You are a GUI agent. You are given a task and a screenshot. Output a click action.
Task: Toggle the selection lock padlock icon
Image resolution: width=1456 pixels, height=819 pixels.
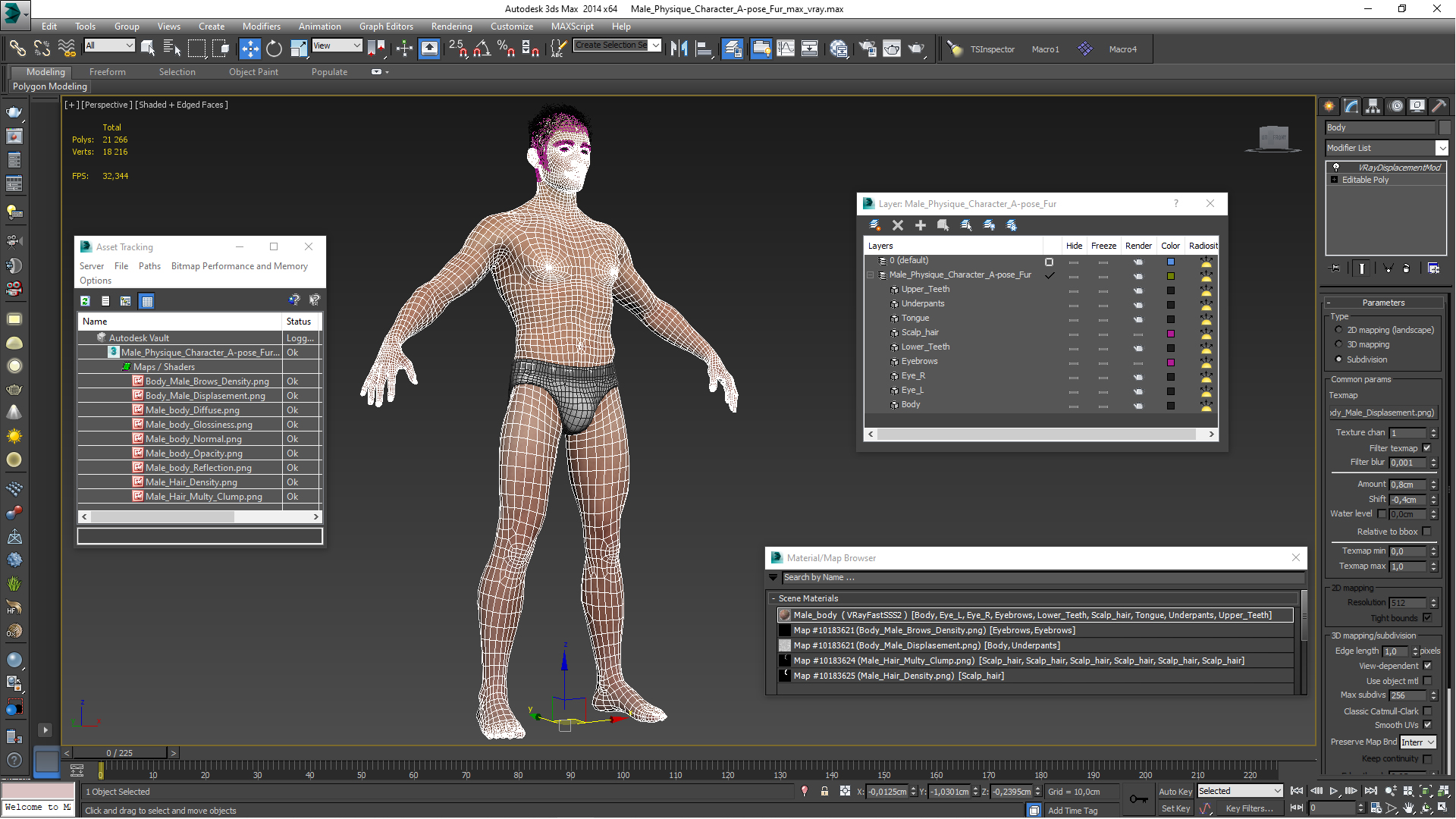coord(824,791)
